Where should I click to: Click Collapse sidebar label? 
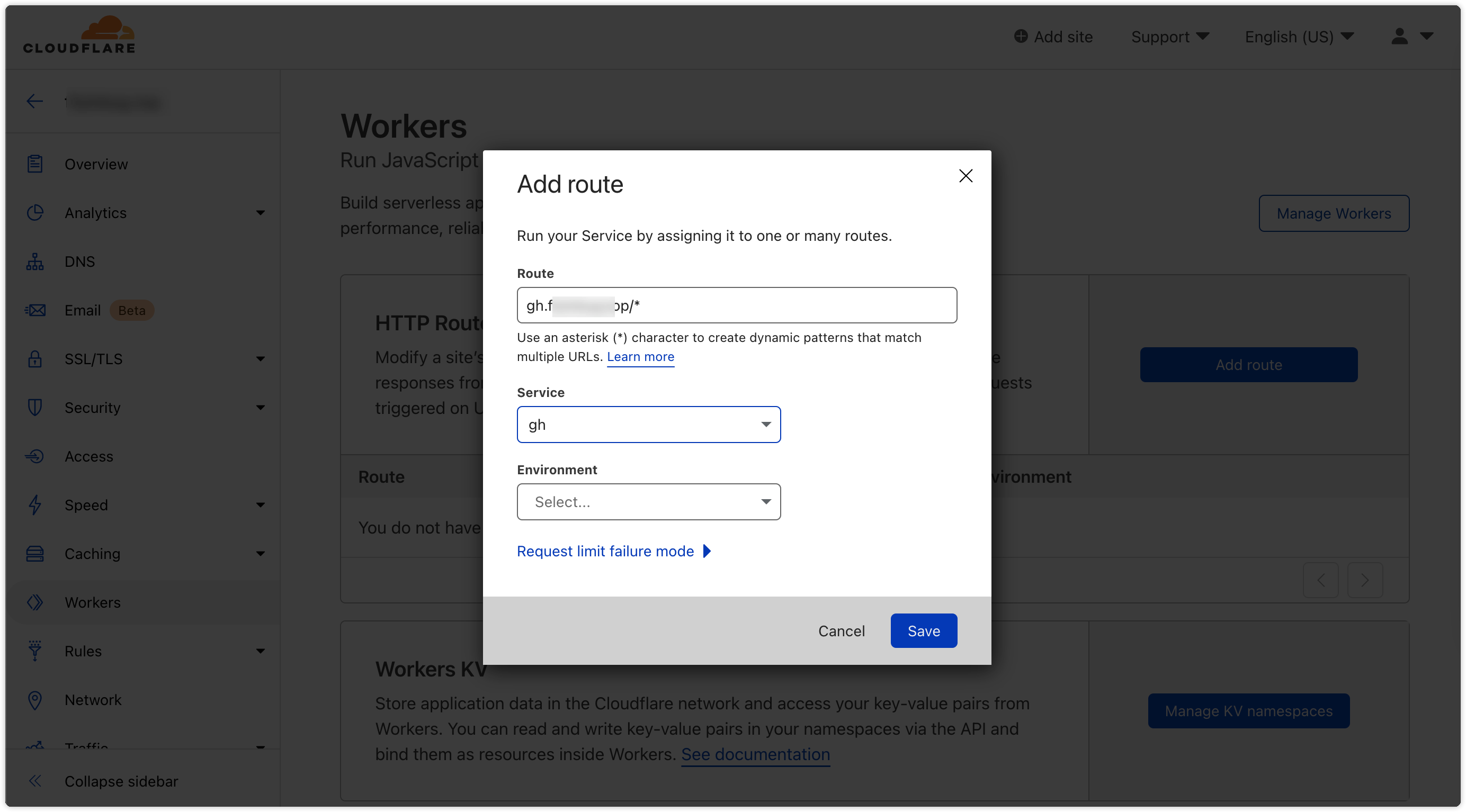click(x=121, y=781)
